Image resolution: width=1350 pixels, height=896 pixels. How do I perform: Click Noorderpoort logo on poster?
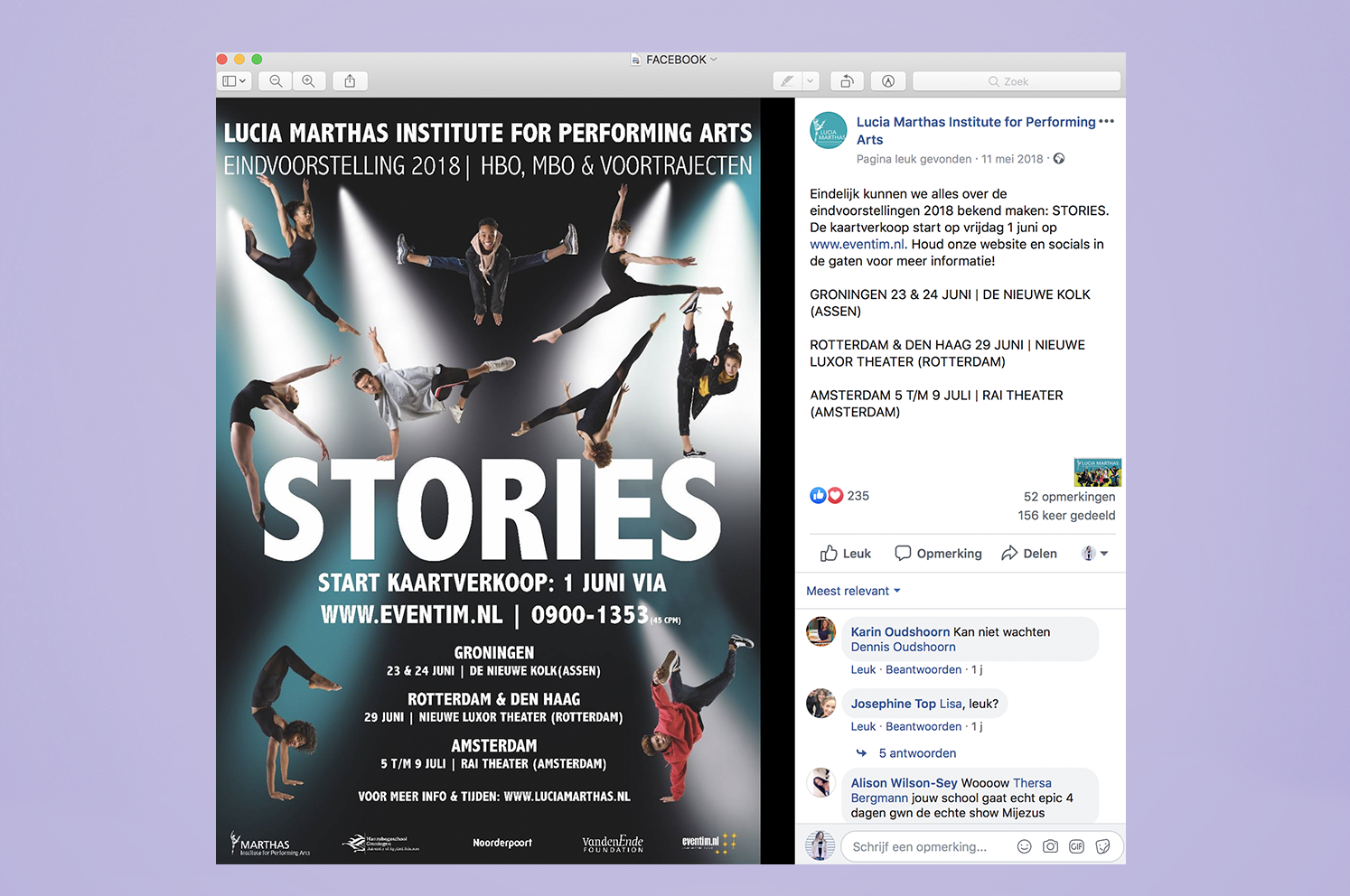point(502,843)
